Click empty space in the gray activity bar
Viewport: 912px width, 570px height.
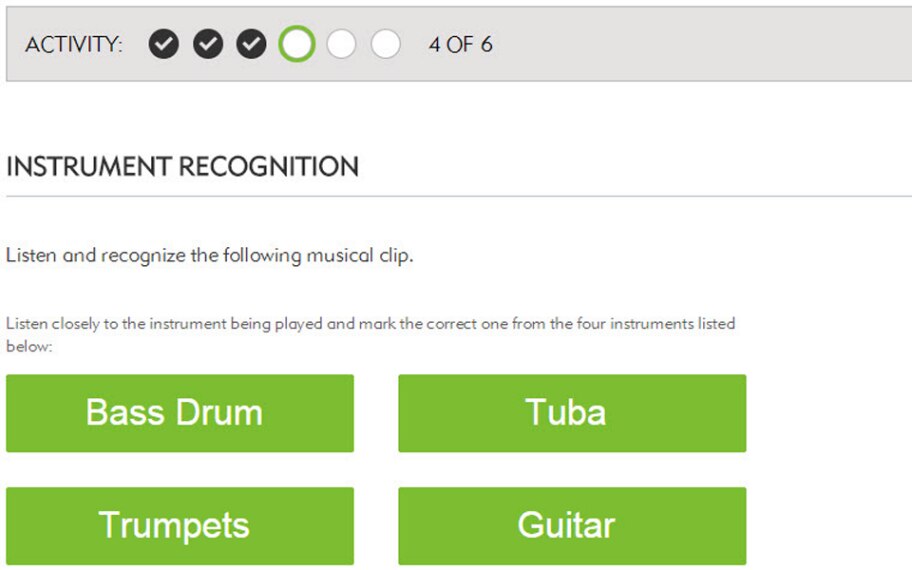[700, 45]
